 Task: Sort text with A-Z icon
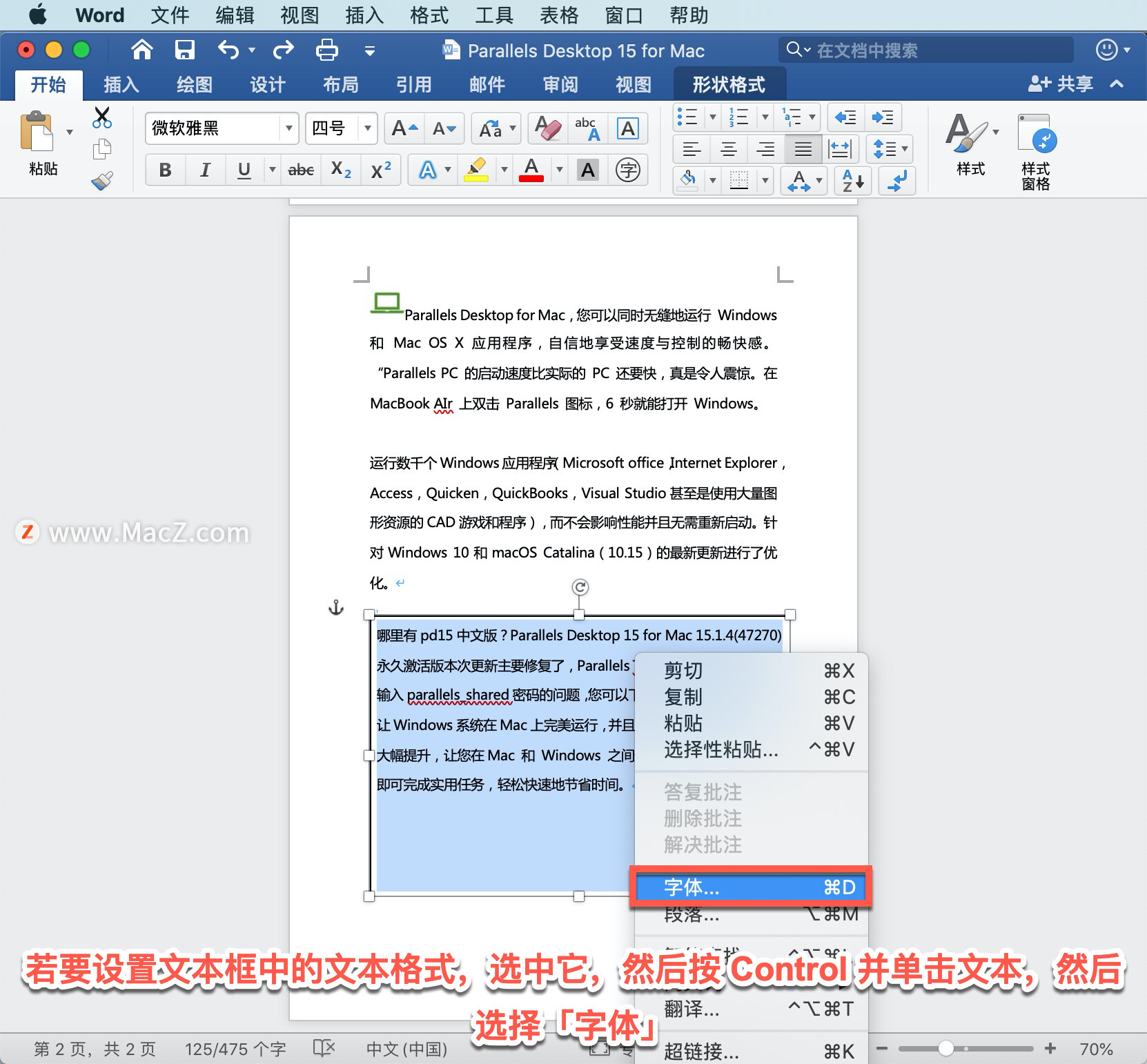tap(853, 181)
